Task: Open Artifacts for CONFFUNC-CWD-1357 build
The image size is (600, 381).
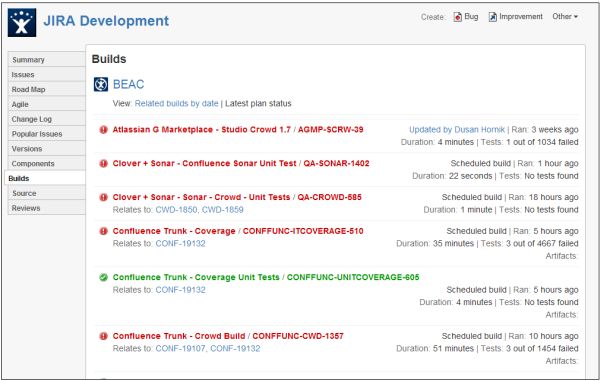Action: click(x=561, y=361)
